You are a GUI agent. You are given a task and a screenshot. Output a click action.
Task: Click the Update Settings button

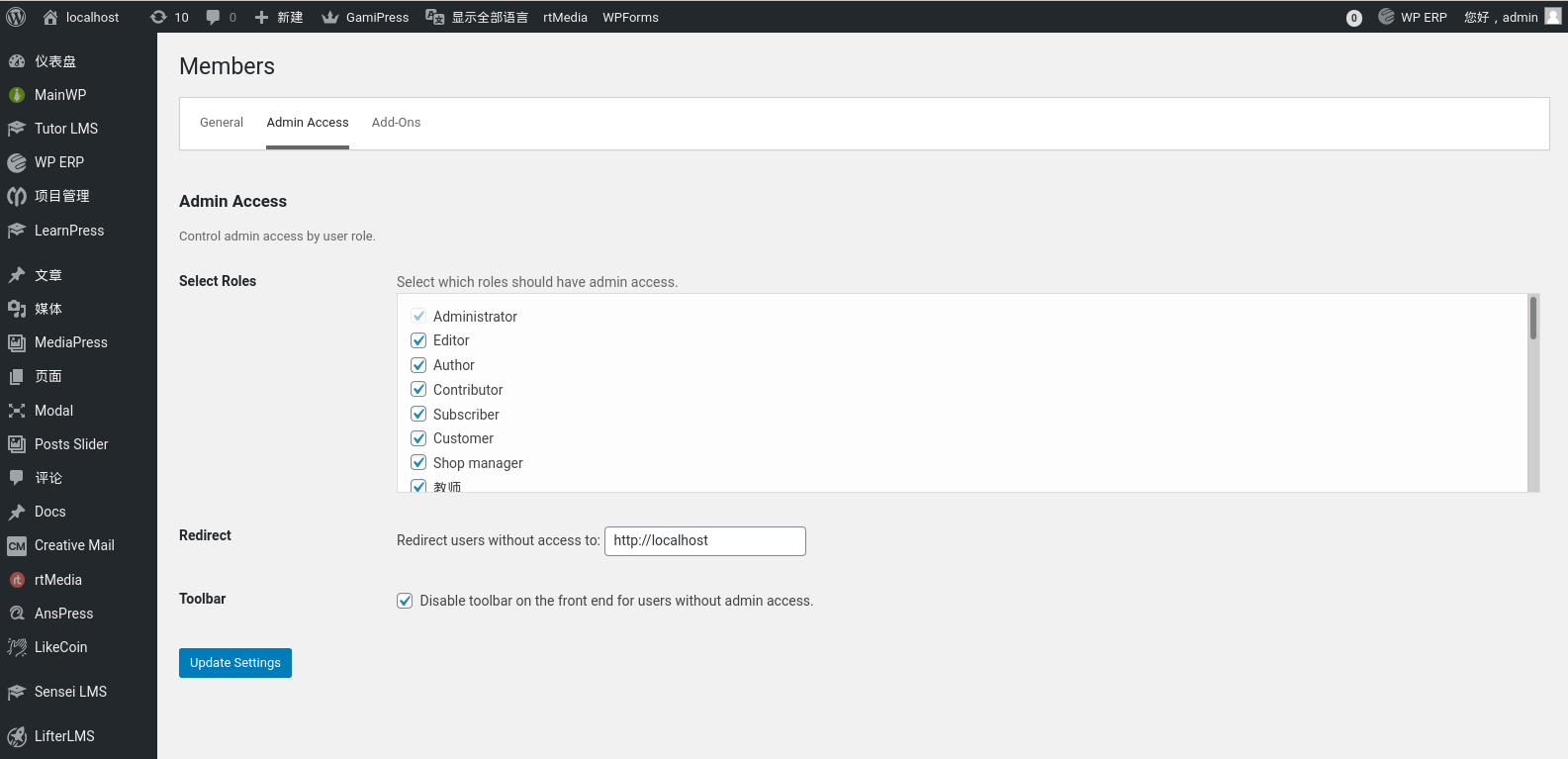pyautogui.click(x=235, y=663)
